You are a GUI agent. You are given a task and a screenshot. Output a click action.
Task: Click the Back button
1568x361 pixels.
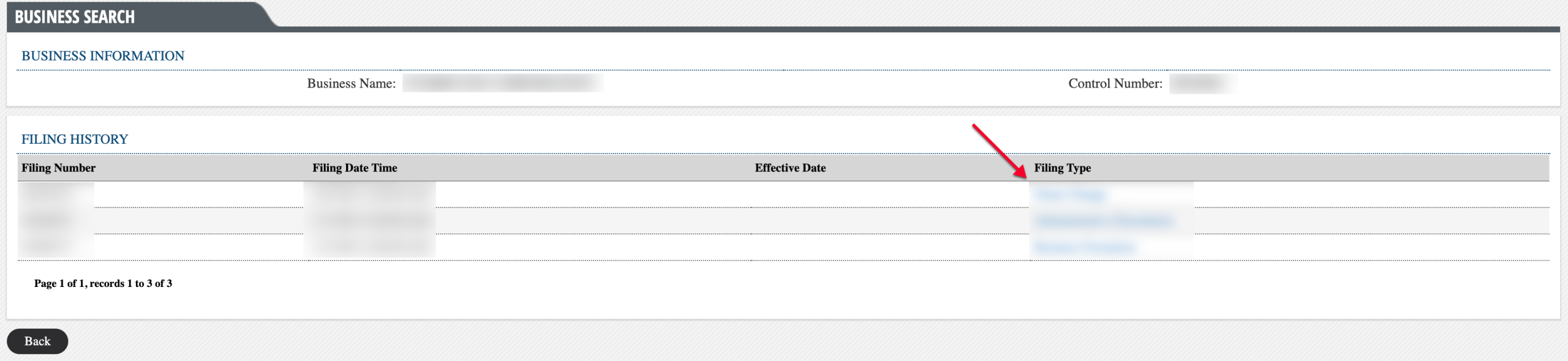(37, 341)
